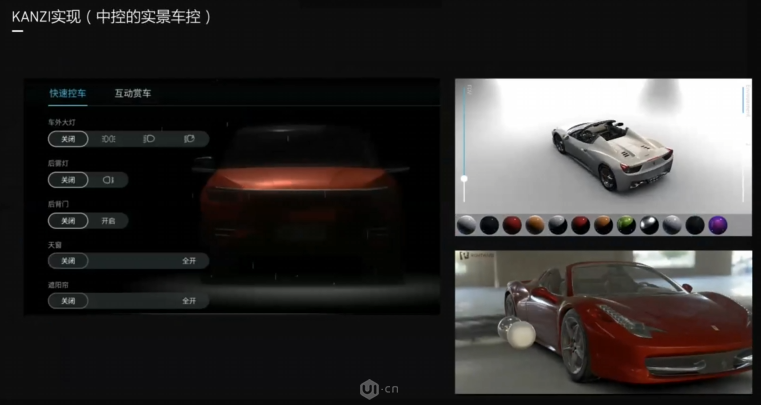
Task: Pick the purple material ball
Action: click(718, 225)
